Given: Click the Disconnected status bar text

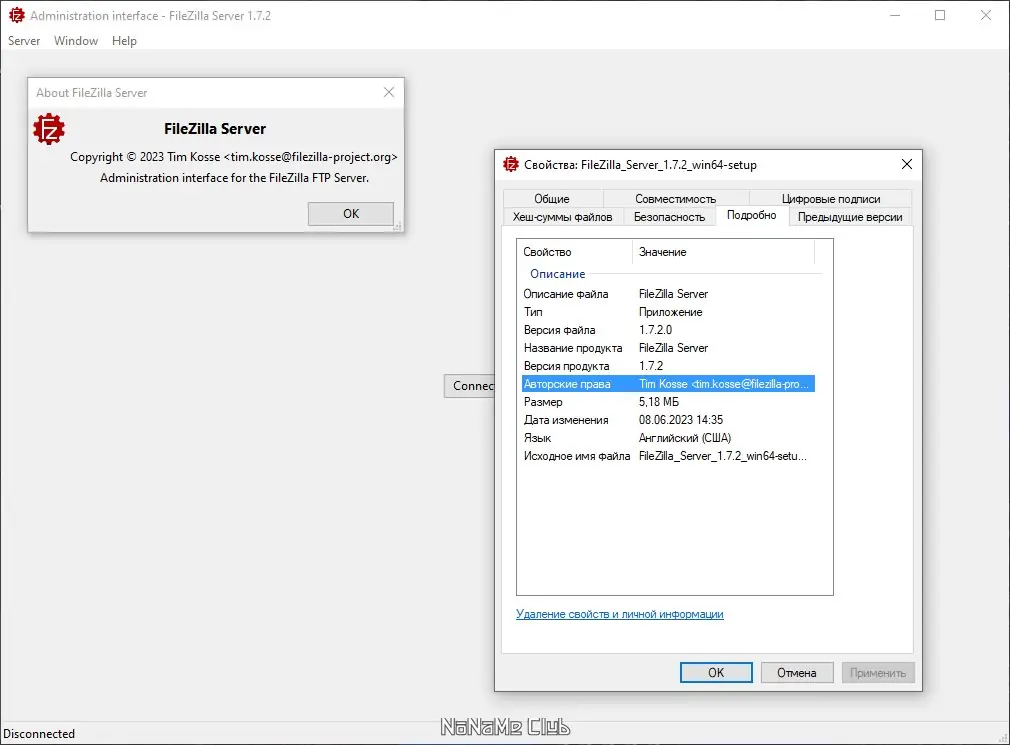Looking at the screenshot, I should pos(39,733).
